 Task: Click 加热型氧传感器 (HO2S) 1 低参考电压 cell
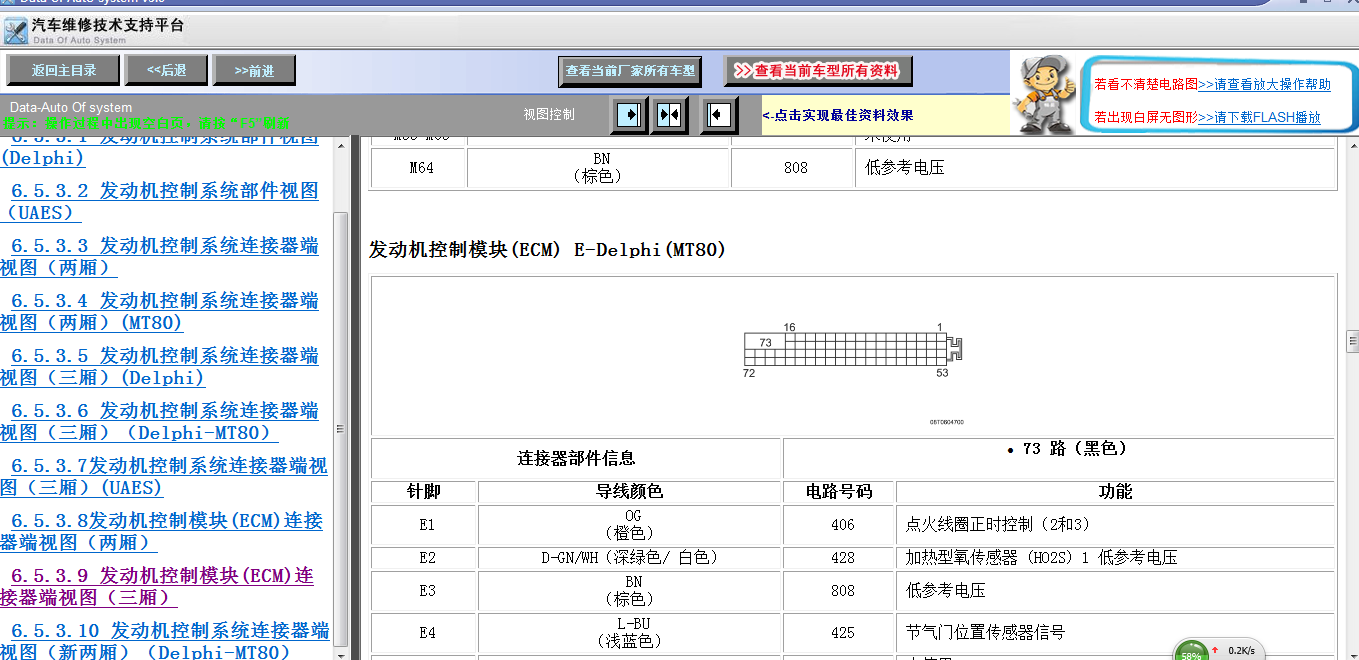coord(1115,558)
